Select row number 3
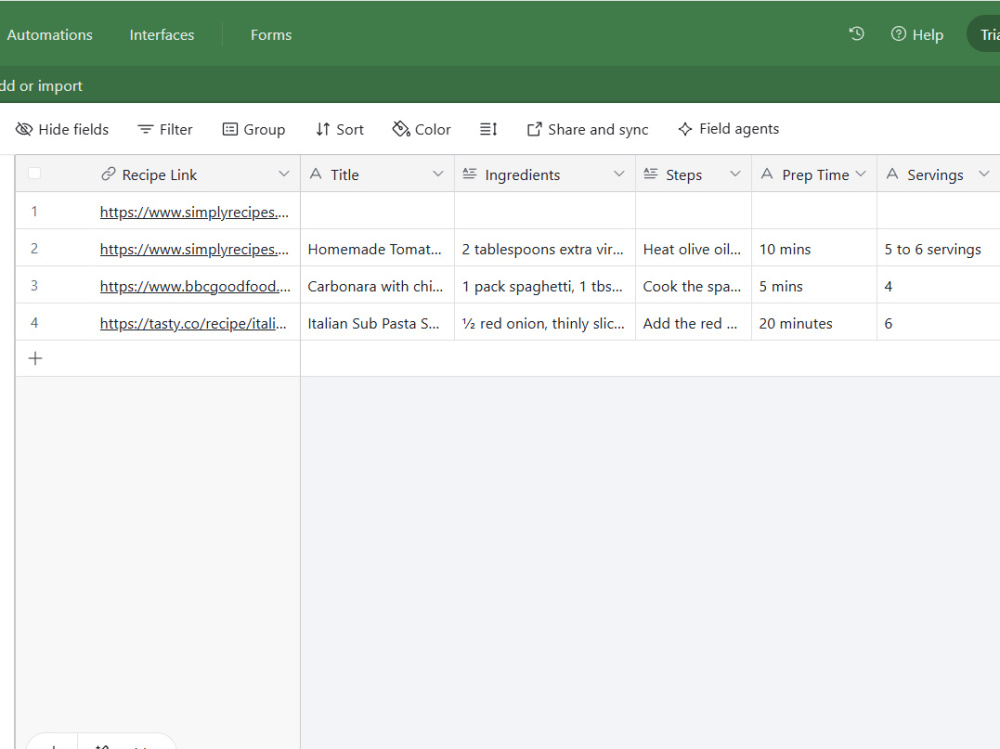 coord(34,285)
